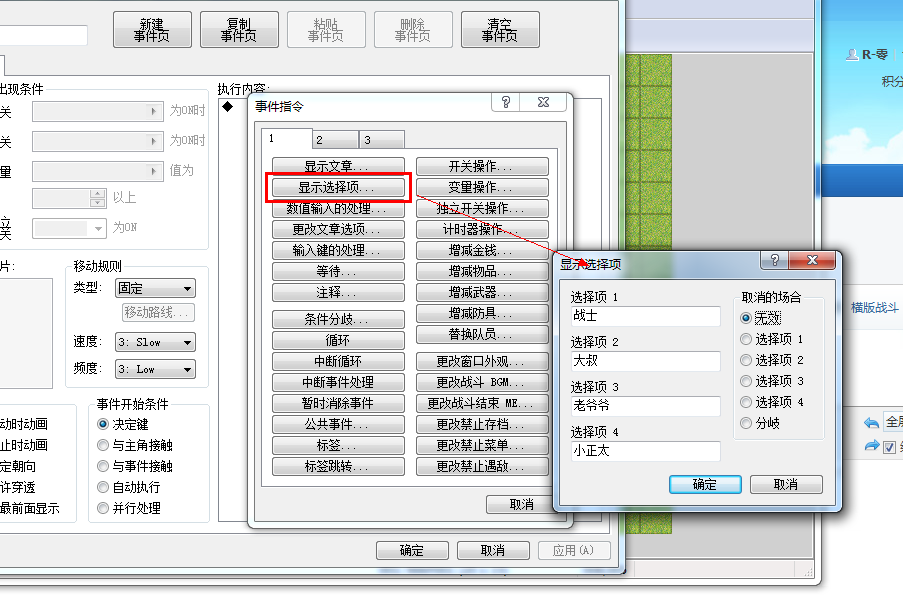Viewport: 903px width, 597px height.
Task: Switch to tab 3 of event commands
Action: click(382, 140)
